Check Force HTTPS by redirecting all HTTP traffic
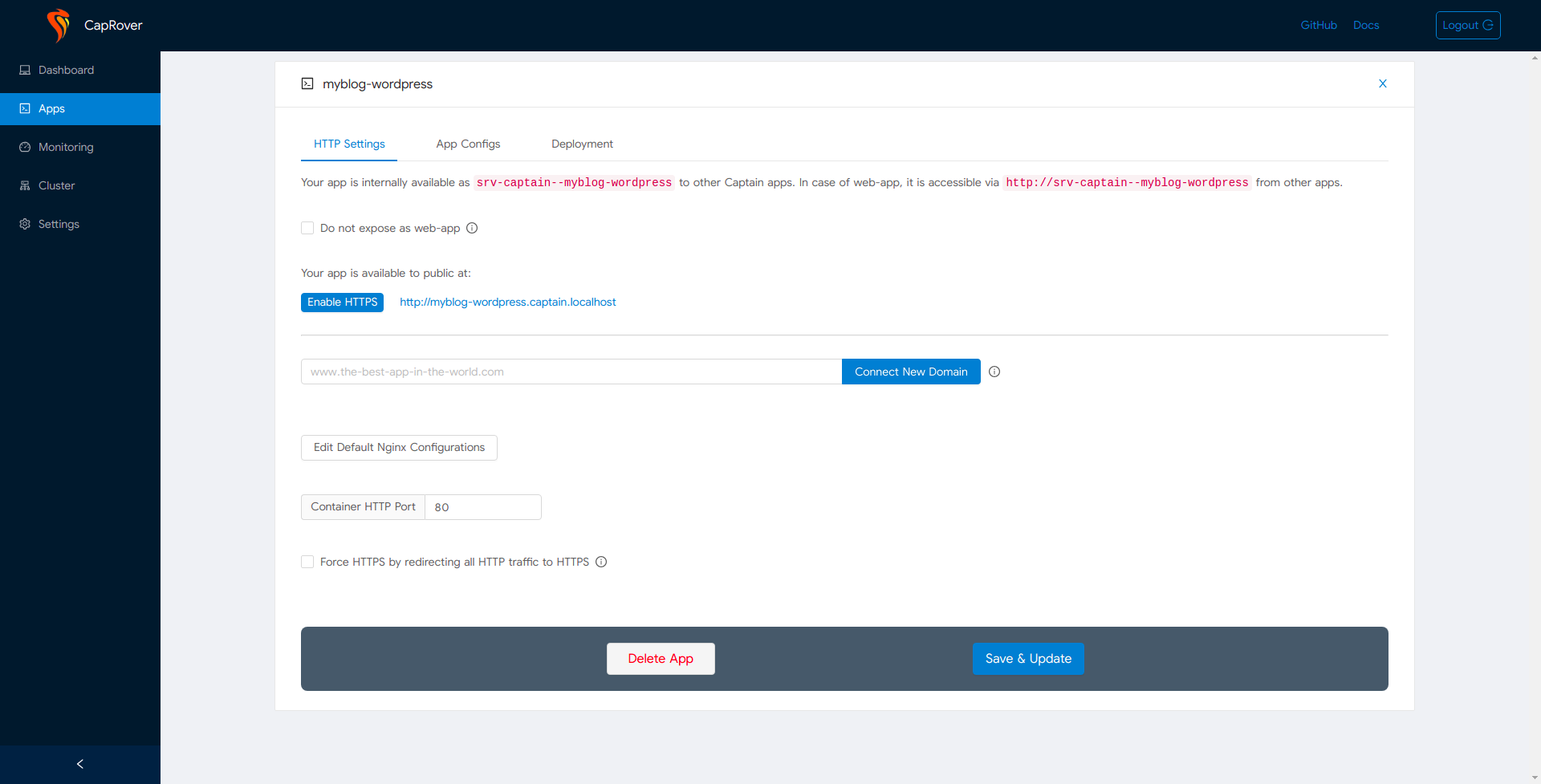The height and width of the screenshot is (784, 1541). pyautogui.click(x=307, y=562)
